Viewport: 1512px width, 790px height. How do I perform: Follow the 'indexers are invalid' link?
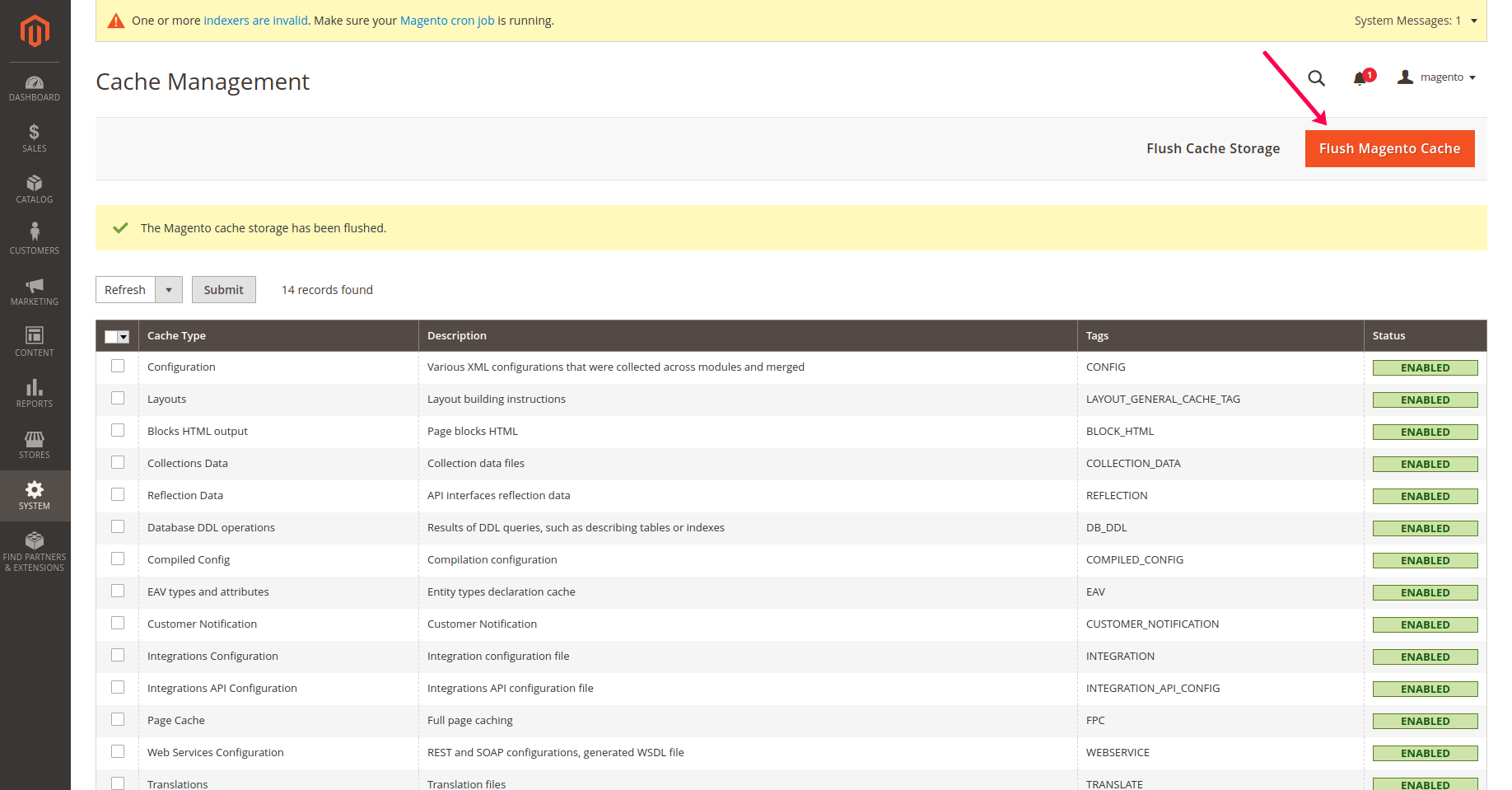(x=256, y=21)
